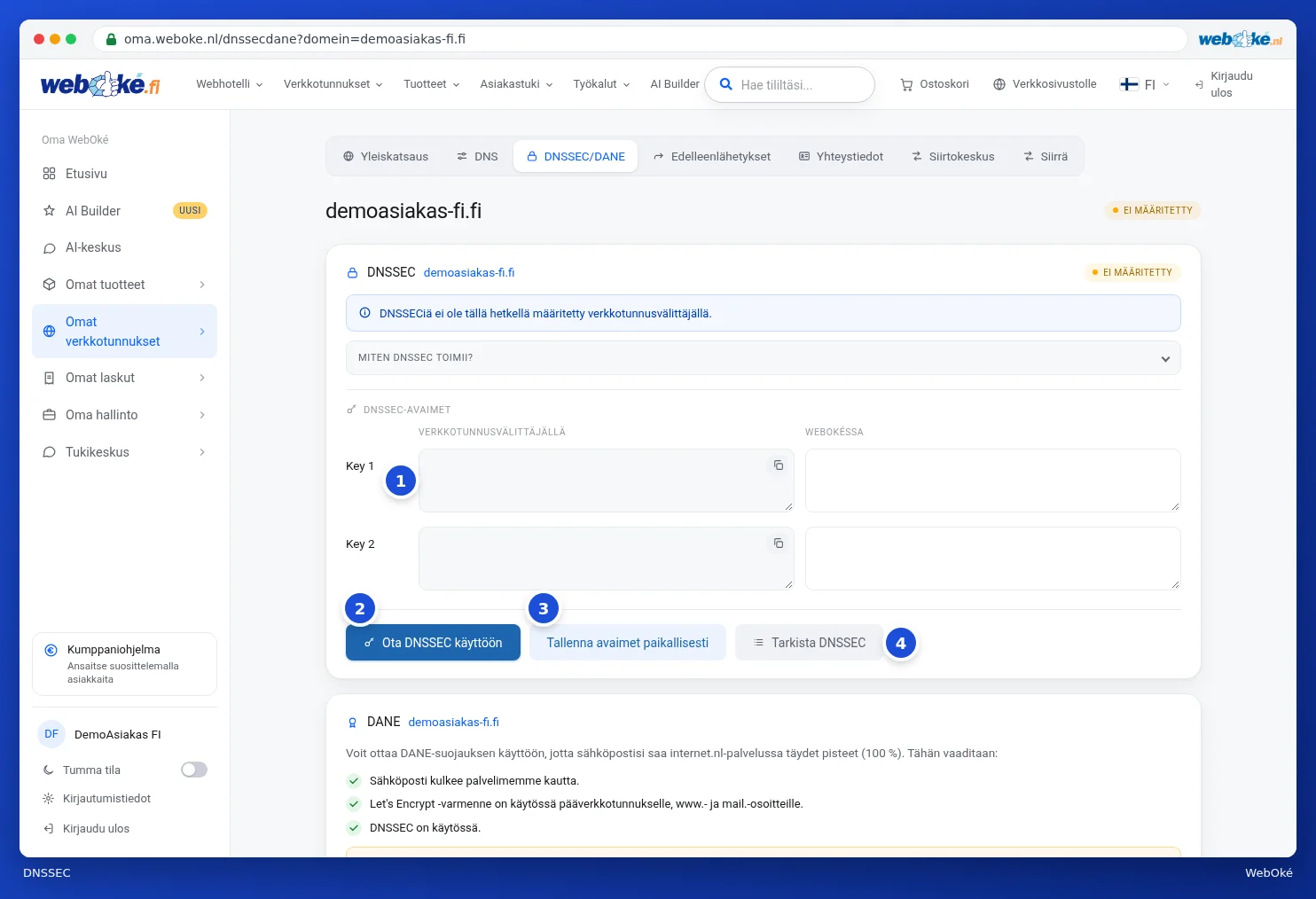This screenshot has height=899, width=1316.
Task: Expand Omat tuotteet in sidebar
Action: [x=124, y=285]
